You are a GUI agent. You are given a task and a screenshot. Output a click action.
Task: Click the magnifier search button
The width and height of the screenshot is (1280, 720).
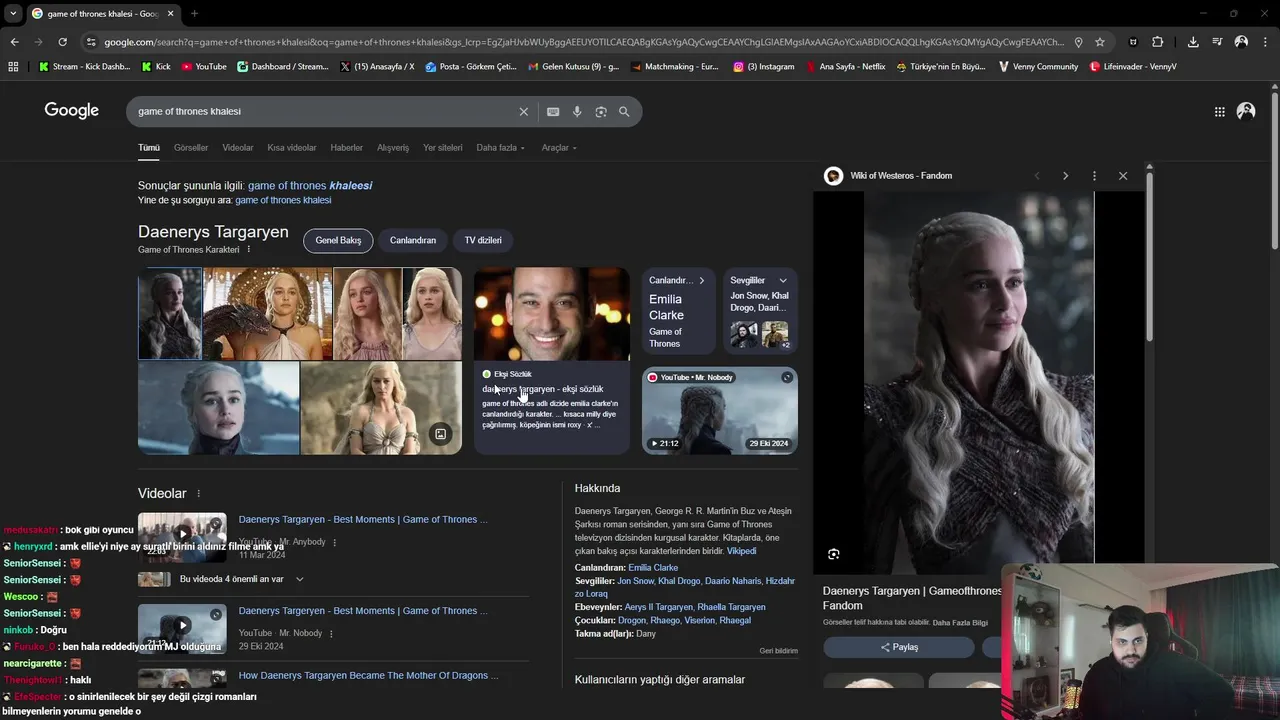pos(624,112)
